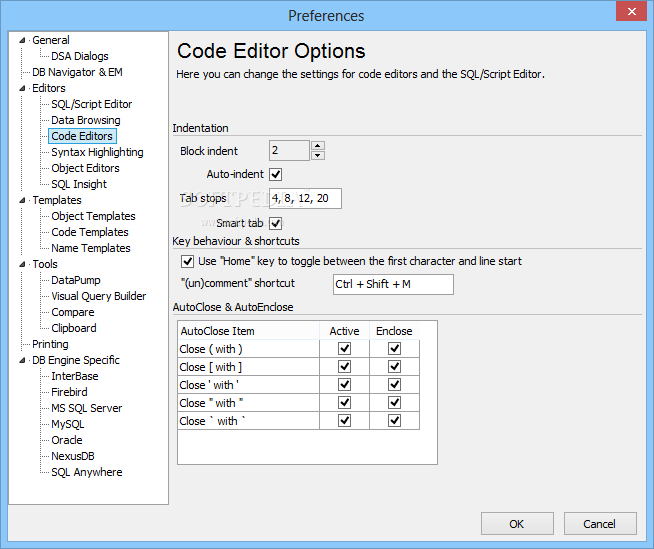Image resolution: width=654 pixels, height=549 pixels.
Task: Click the OK button
Action: pyautogui.click(x=517, y=524)
